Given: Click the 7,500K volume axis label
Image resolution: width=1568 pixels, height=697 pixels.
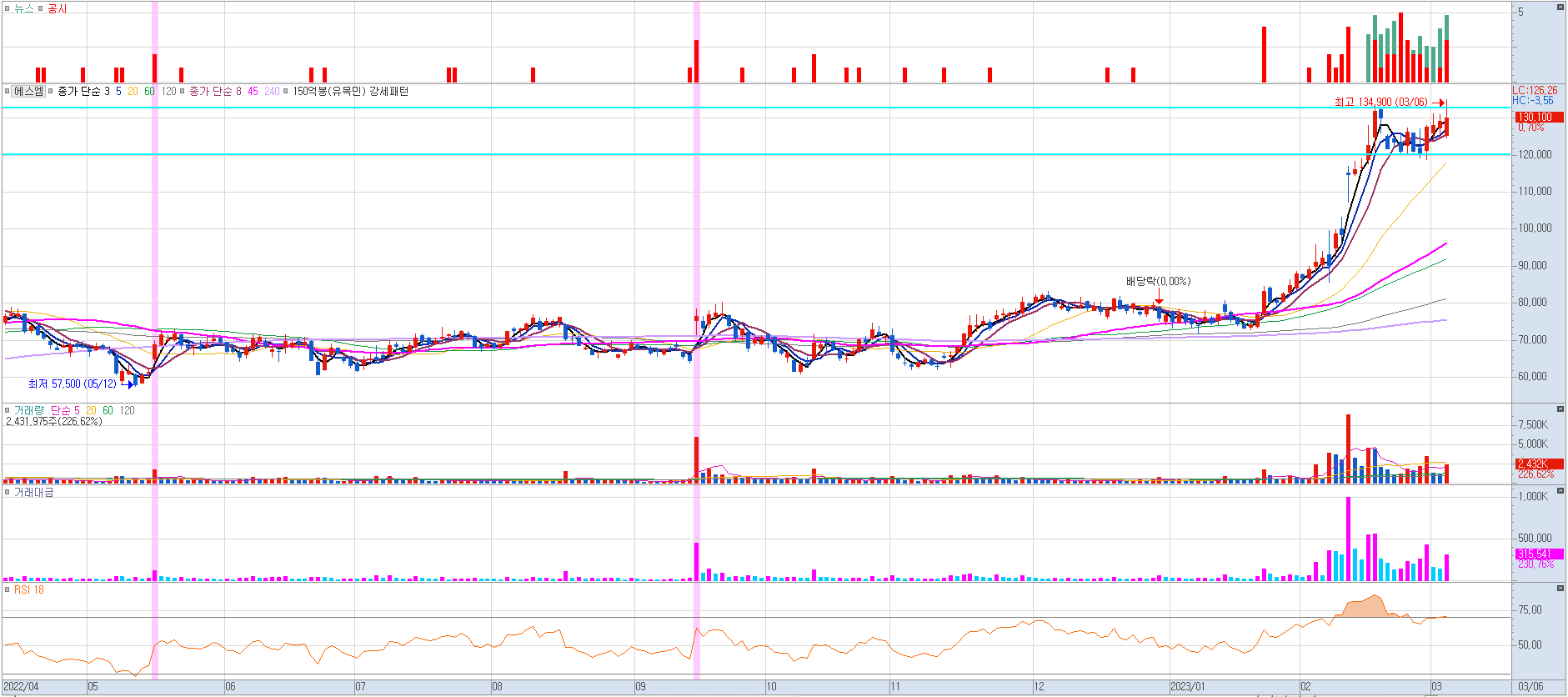Looking at the screenshot, I should click(1532, 424).
